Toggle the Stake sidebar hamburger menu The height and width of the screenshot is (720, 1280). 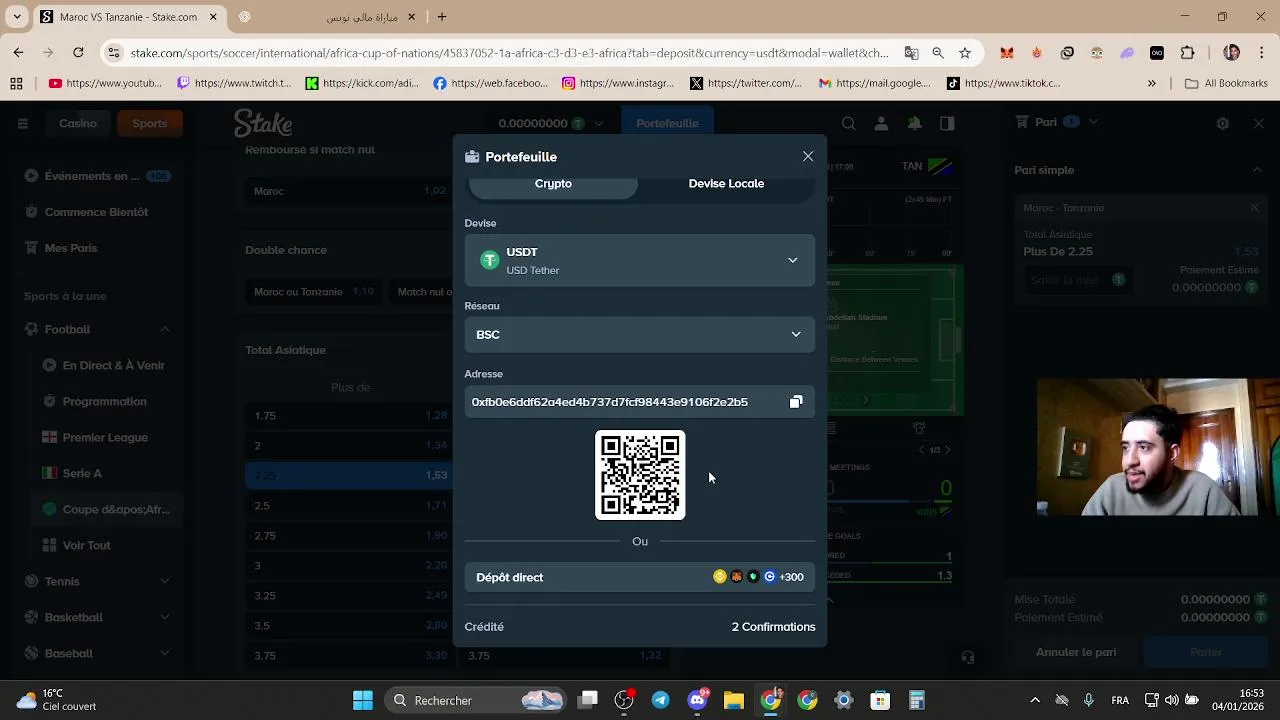pyautogui.click(x=22, y=123)
